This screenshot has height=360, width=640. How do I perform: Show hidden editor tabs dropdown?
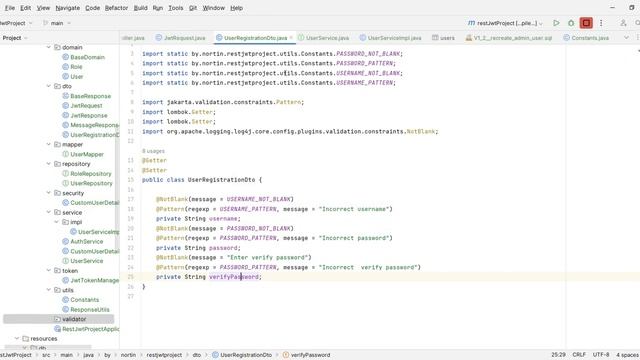tap(626, 38)
